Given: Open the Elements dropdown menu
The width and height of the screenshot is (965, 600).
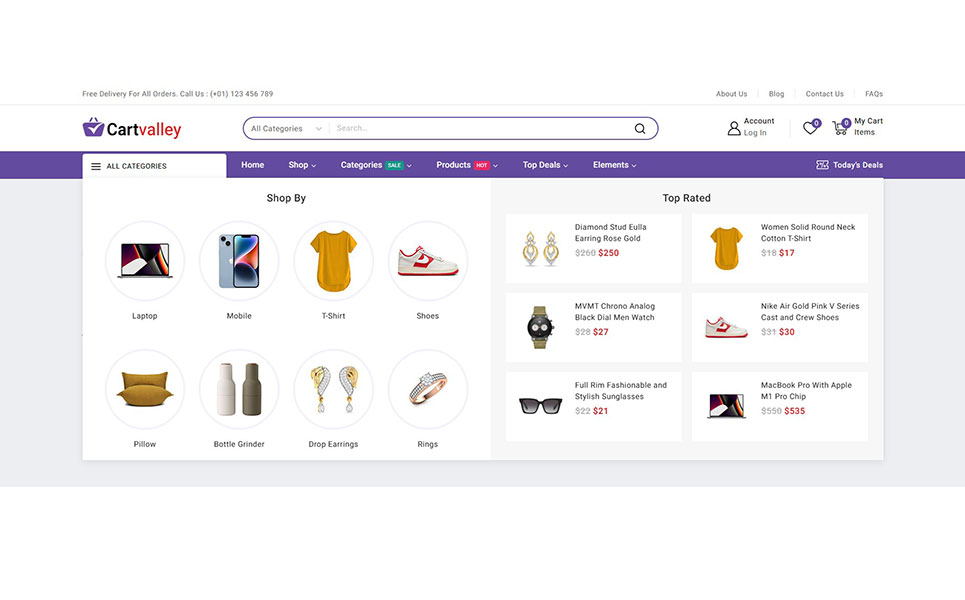Looking at the screenshot, I should [614, 165].
